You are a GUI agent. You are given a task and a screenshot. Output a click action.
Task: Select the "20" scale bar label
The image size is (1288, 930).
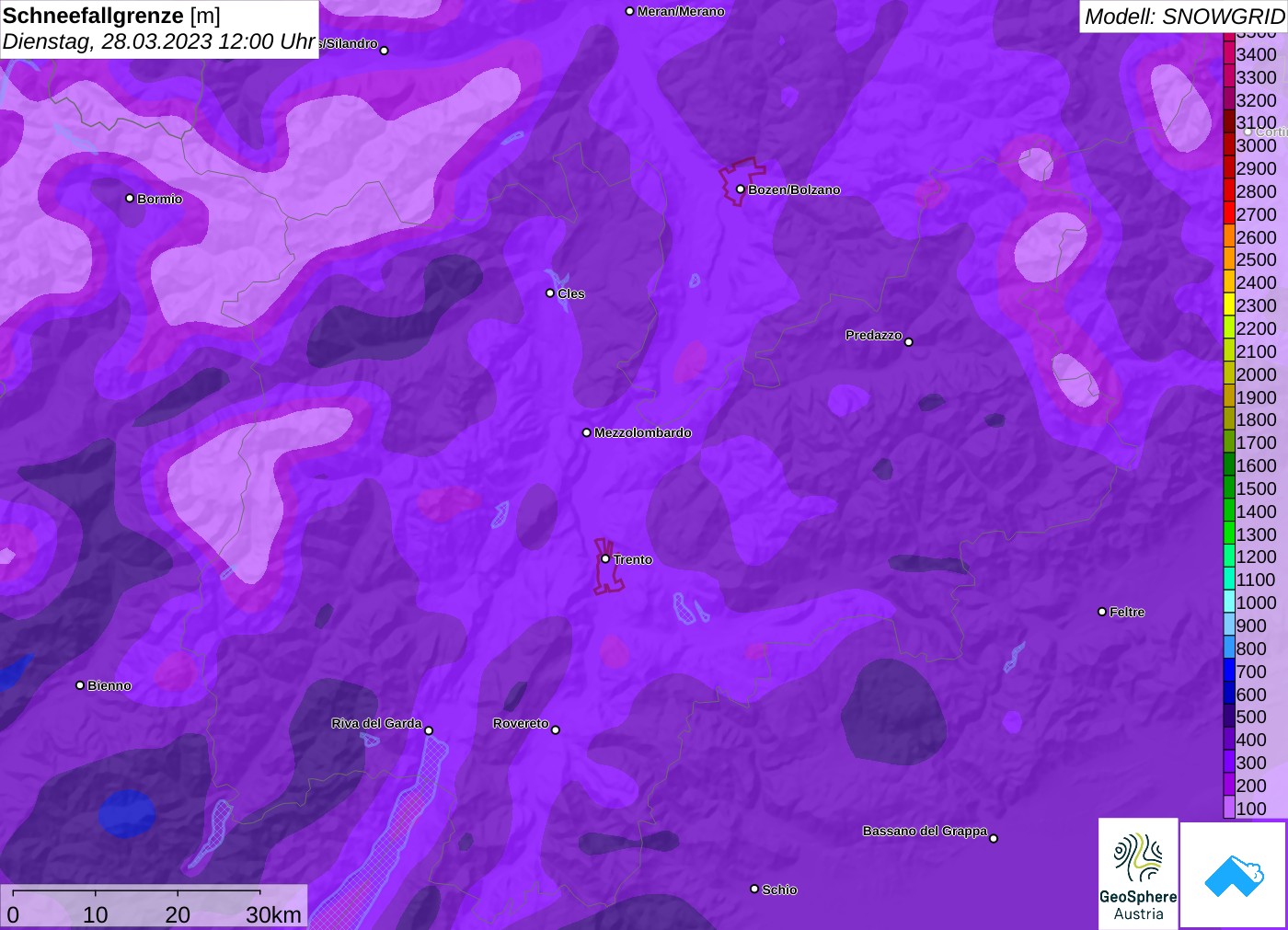click(x=178, y=914)
